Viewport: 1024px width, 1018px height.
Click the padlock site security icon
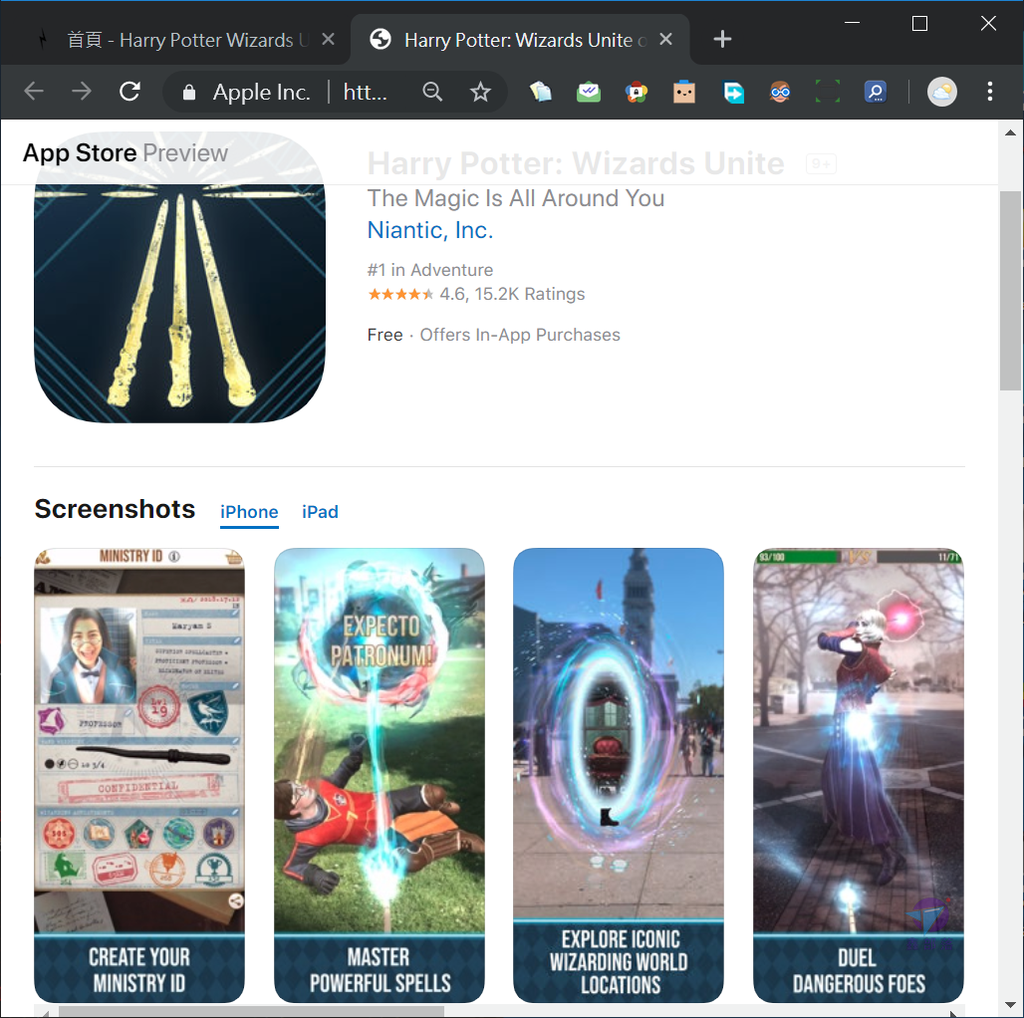coord(189,92)
